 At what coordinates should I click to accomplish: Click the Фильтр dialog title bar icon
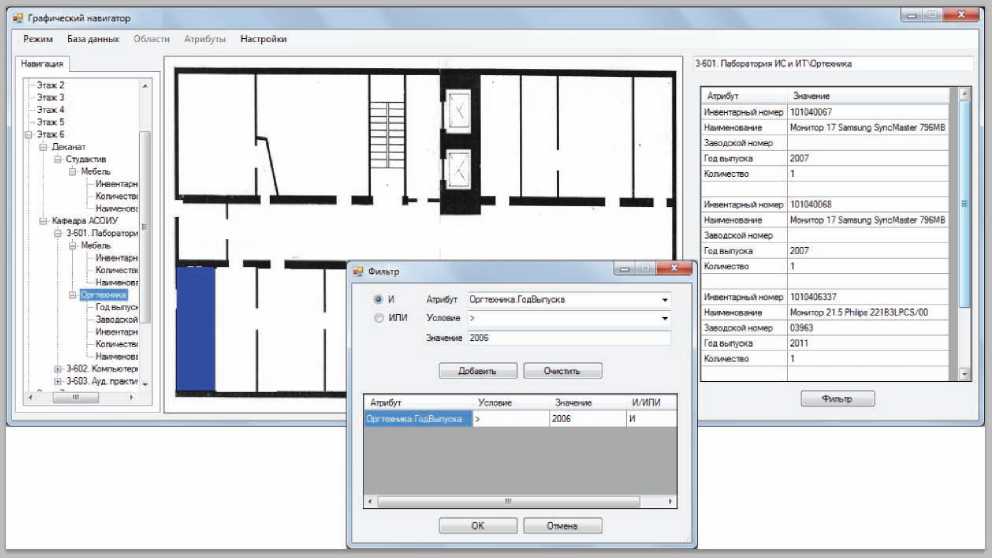[x=358, y=270]
